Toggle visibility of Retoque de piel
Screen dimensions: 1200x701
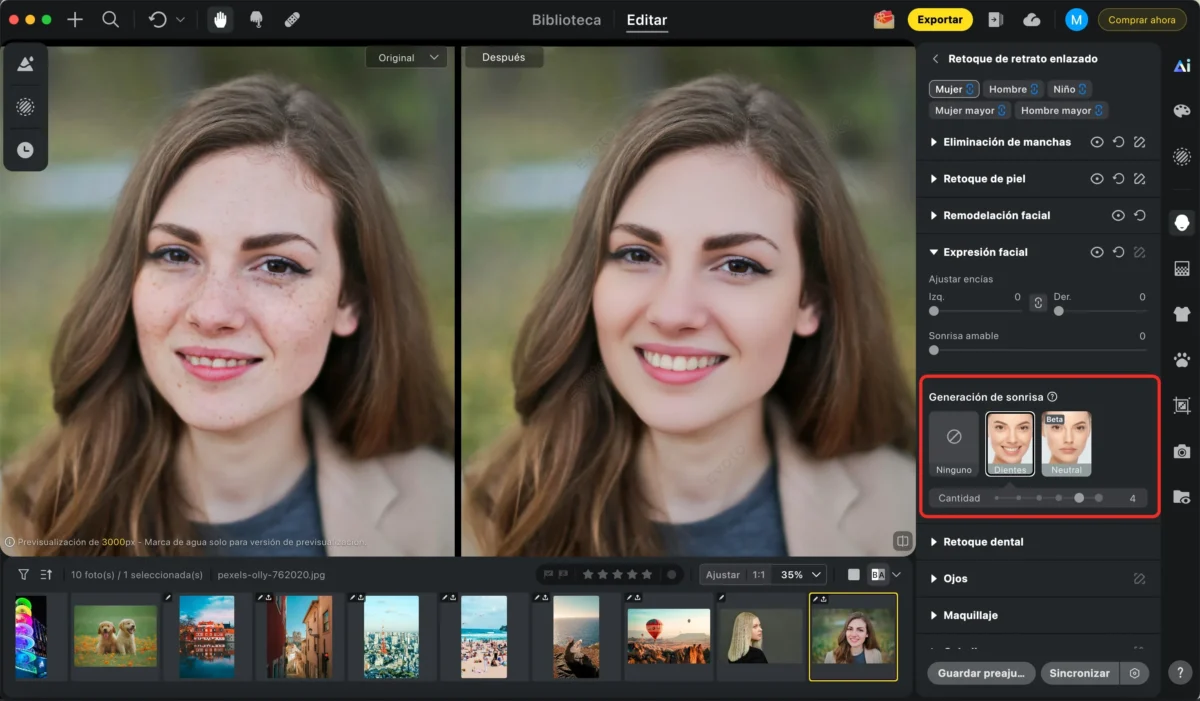(x=1097, y=179)
